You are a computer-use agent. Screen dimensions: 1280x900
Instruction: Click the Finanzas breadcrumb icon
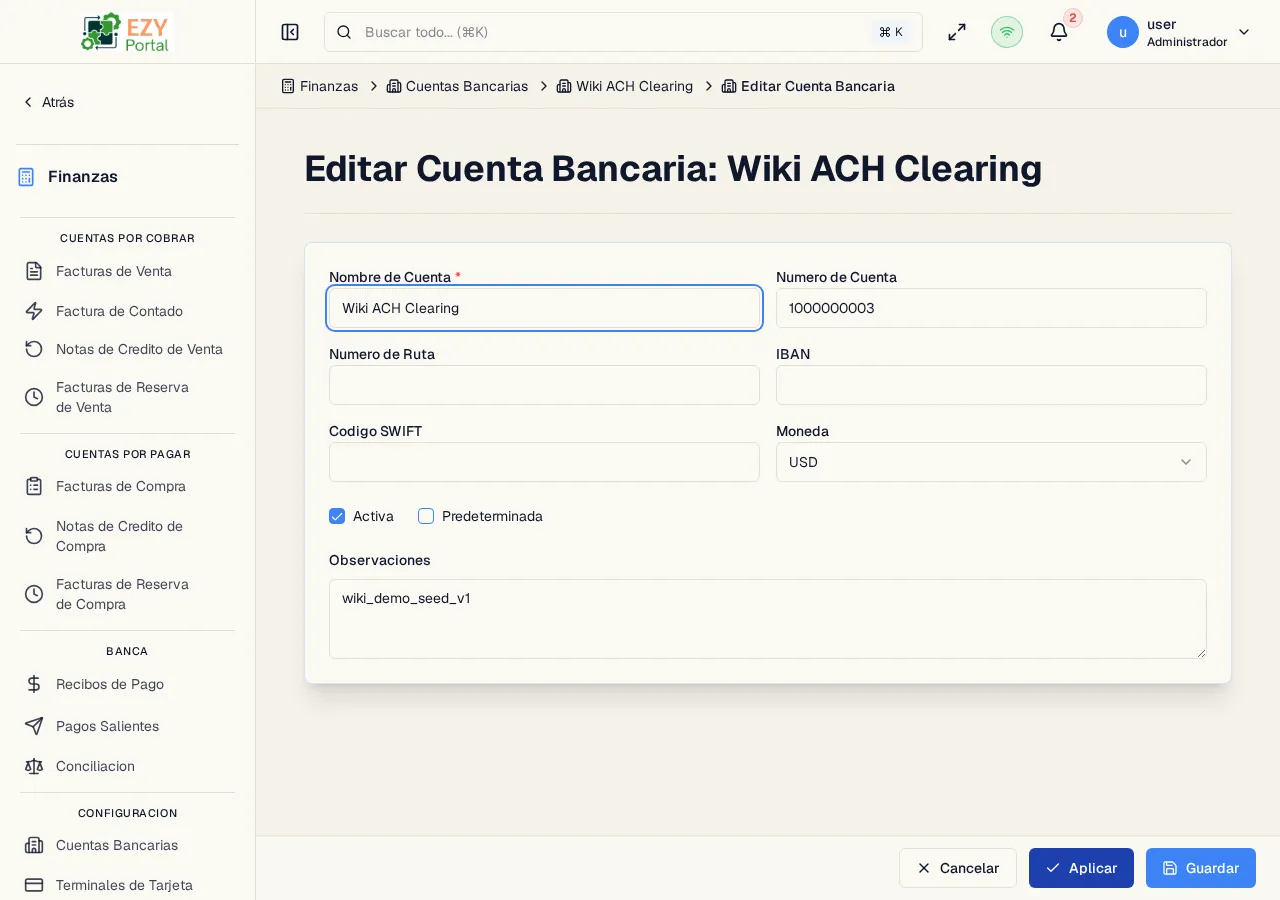click(288, 86)
